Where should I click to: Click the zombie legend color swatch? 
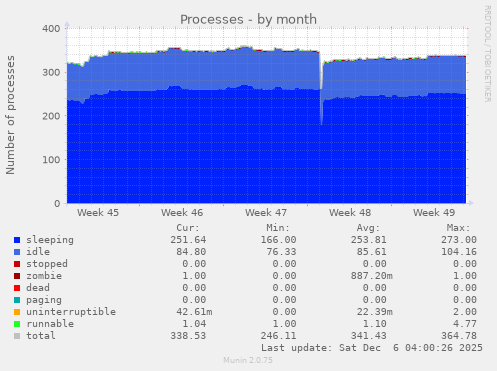[17, 276]
